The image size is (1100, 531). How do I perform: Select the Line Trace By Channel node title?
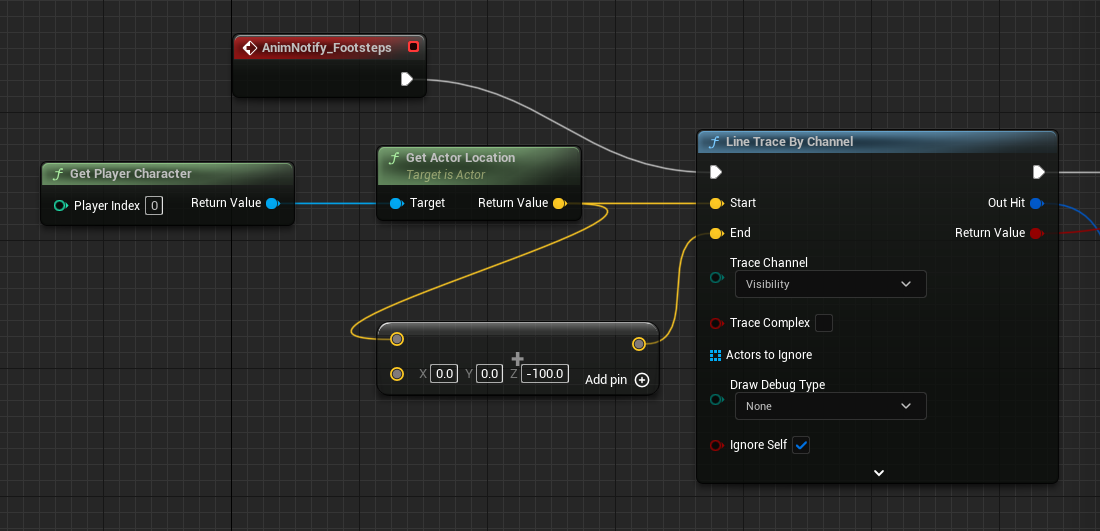[x=789, y=142]
